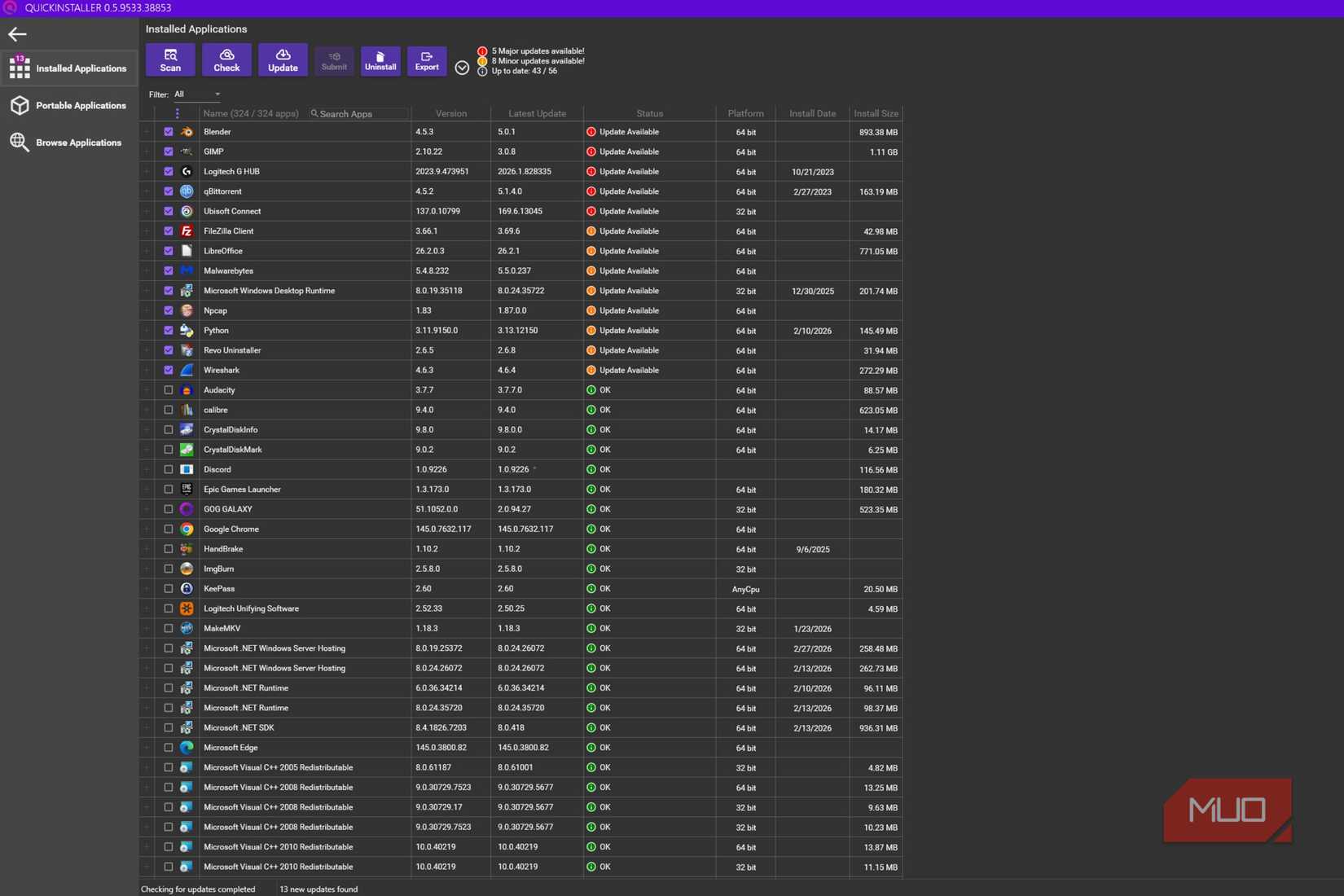Click the FileZilla Client icon
Screen dimensions: 1344x896
[187, 231]
